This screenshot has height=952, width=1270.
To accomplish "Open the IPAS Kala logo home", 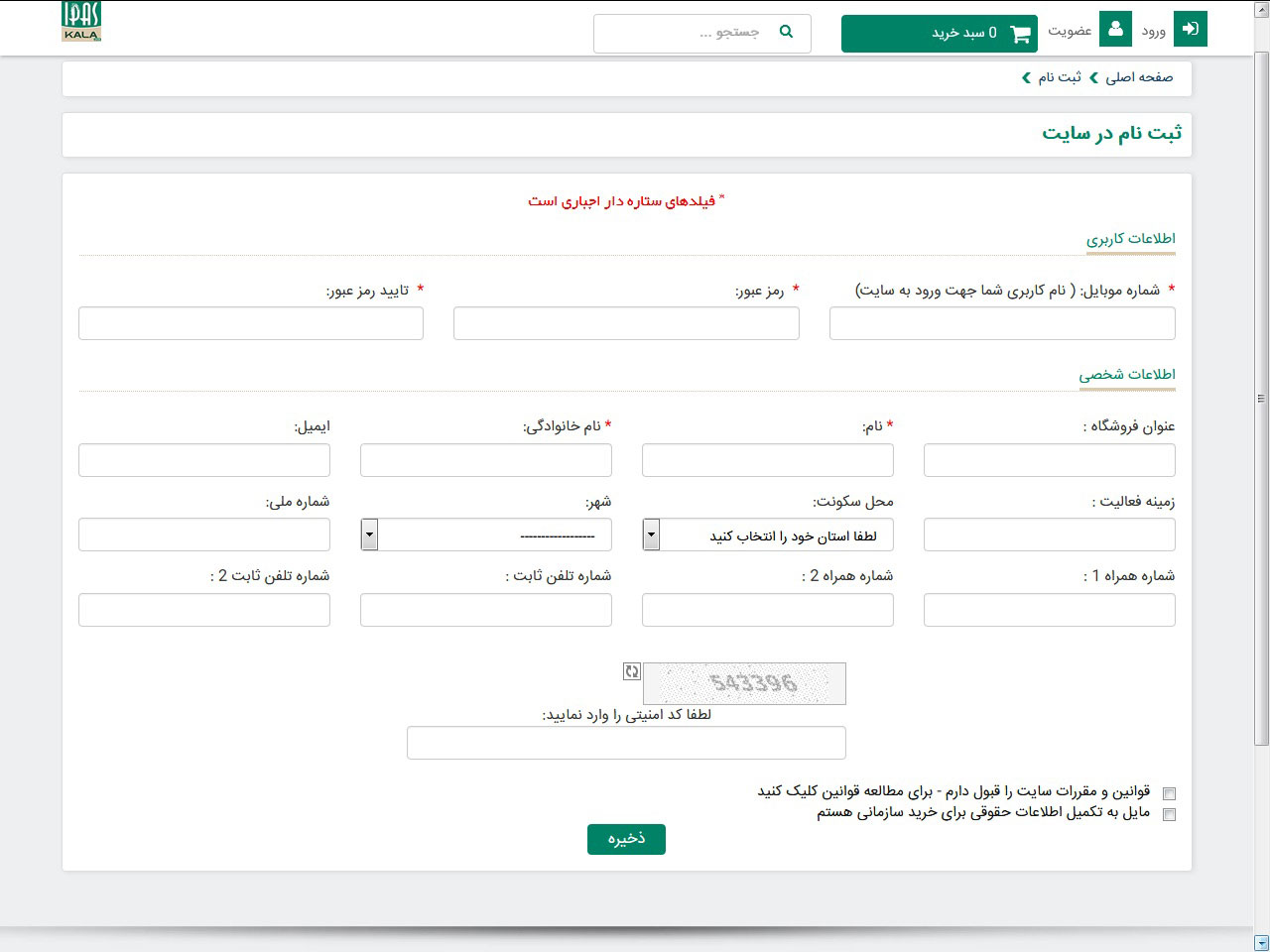I will [x=81, y=22].
